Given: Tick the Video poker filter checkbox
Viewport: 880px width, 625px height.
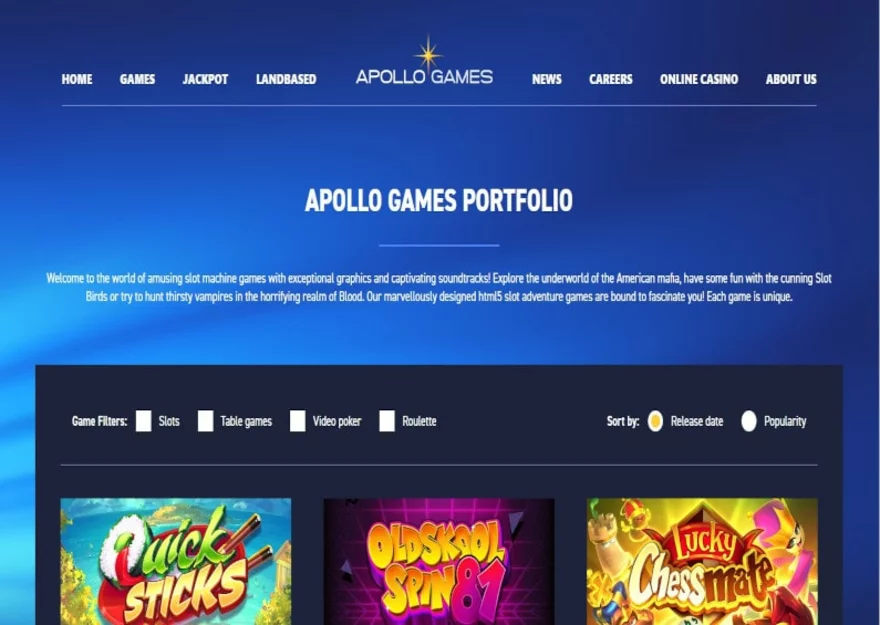Looking at the screenshot, I should tap(297, 421).
